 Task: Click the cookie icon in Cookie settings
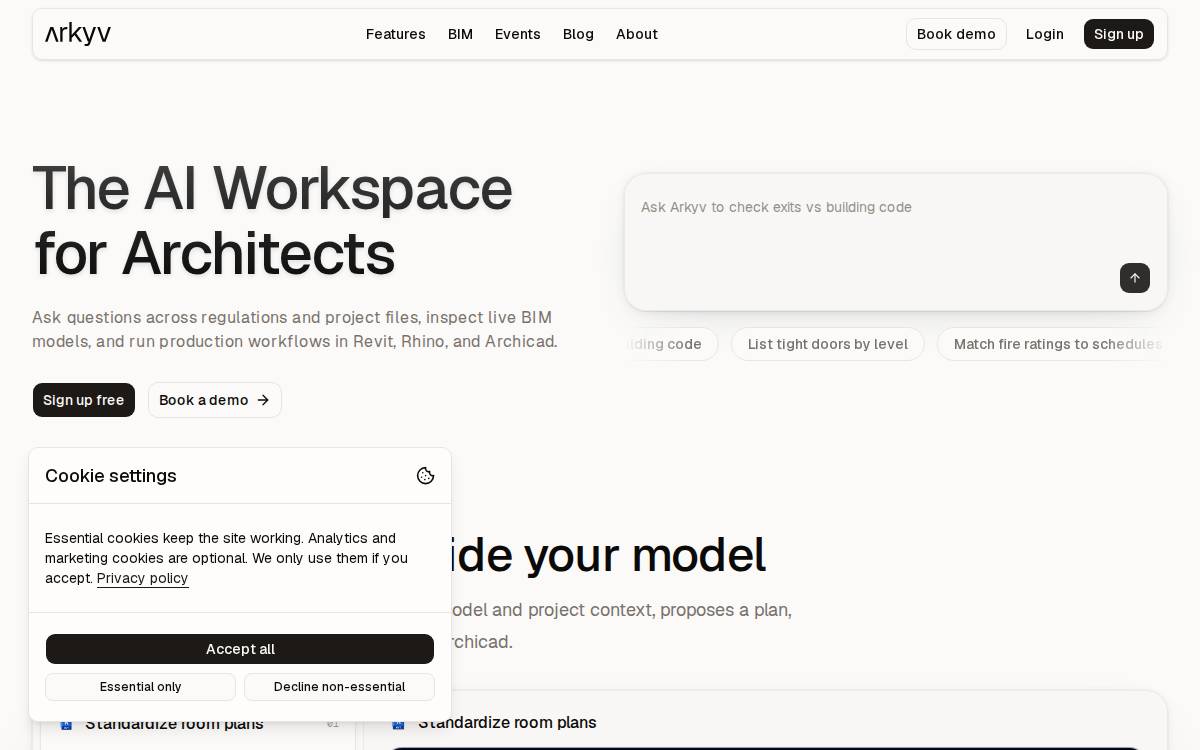click(x=425, y=476)
